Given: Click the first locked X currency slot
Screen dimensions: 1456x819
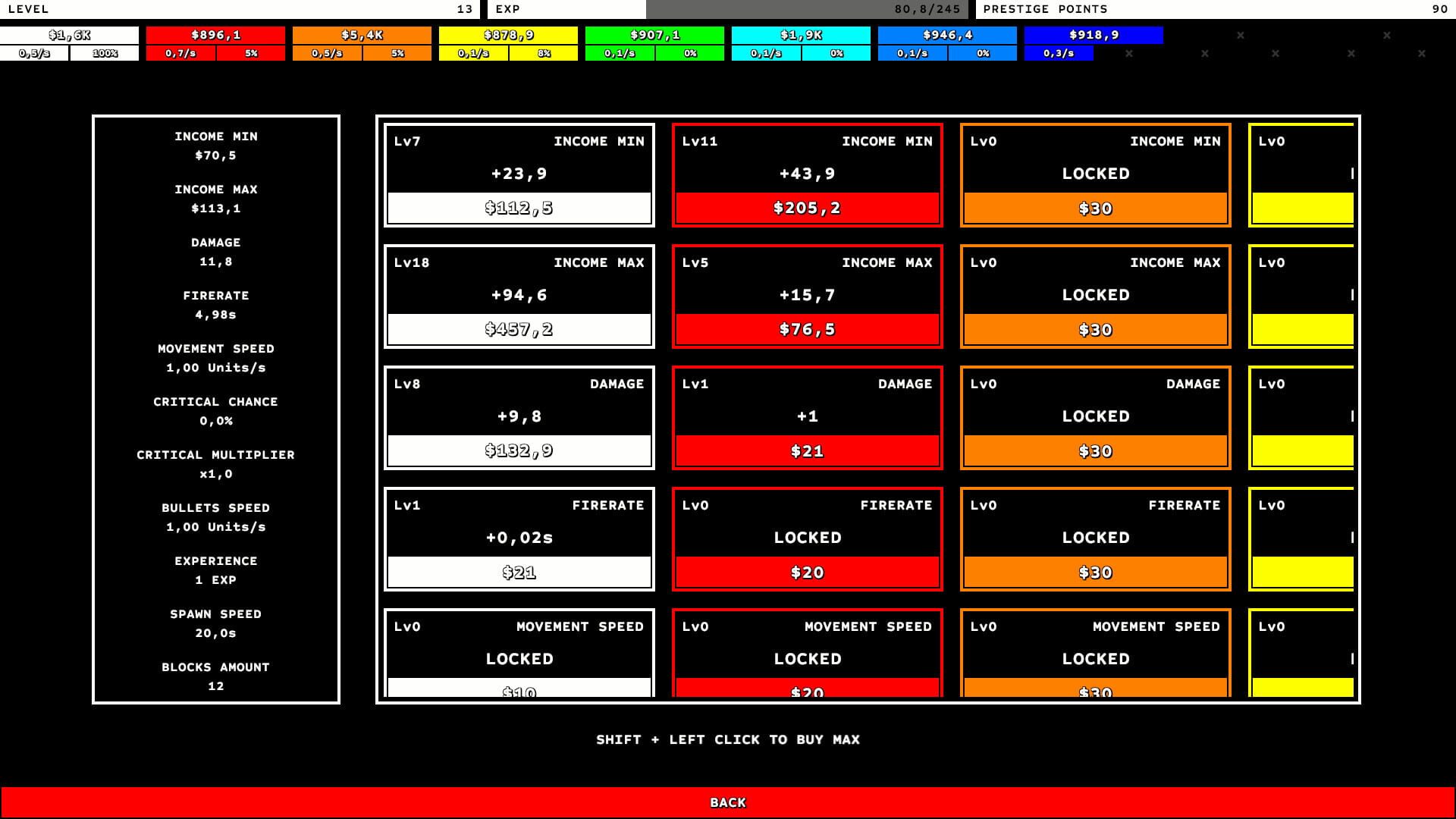Looking at the screenshot, I should tap(1240, 34).
